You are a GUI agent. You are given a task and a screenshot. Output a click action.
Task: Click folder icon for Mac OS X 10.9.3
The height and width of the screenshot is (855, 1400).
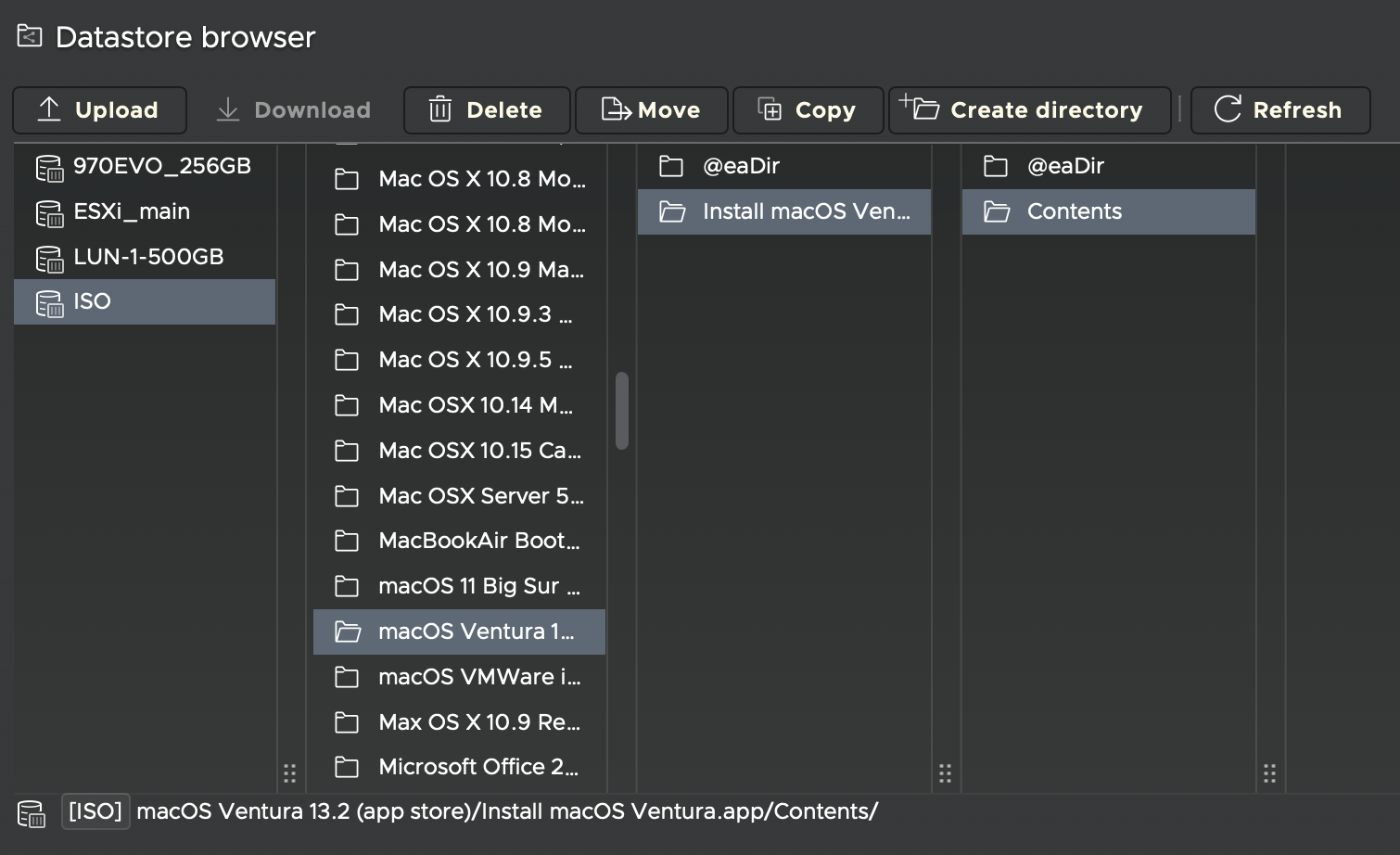(x=347, y=315)
